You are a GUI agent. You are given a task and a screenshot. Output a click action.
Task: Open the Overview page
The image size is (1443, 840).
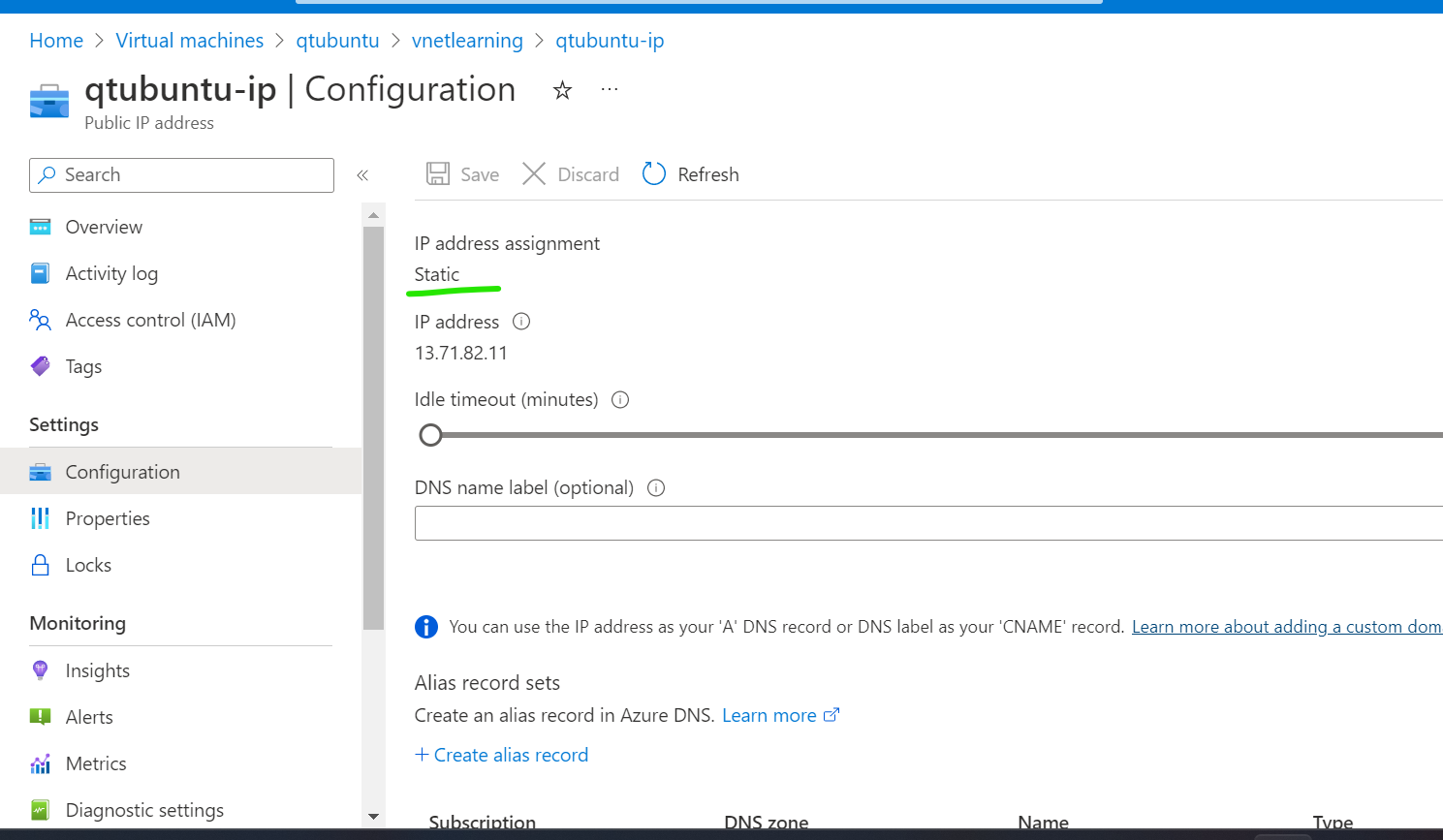pyautogui.click(x=104, y=227)
